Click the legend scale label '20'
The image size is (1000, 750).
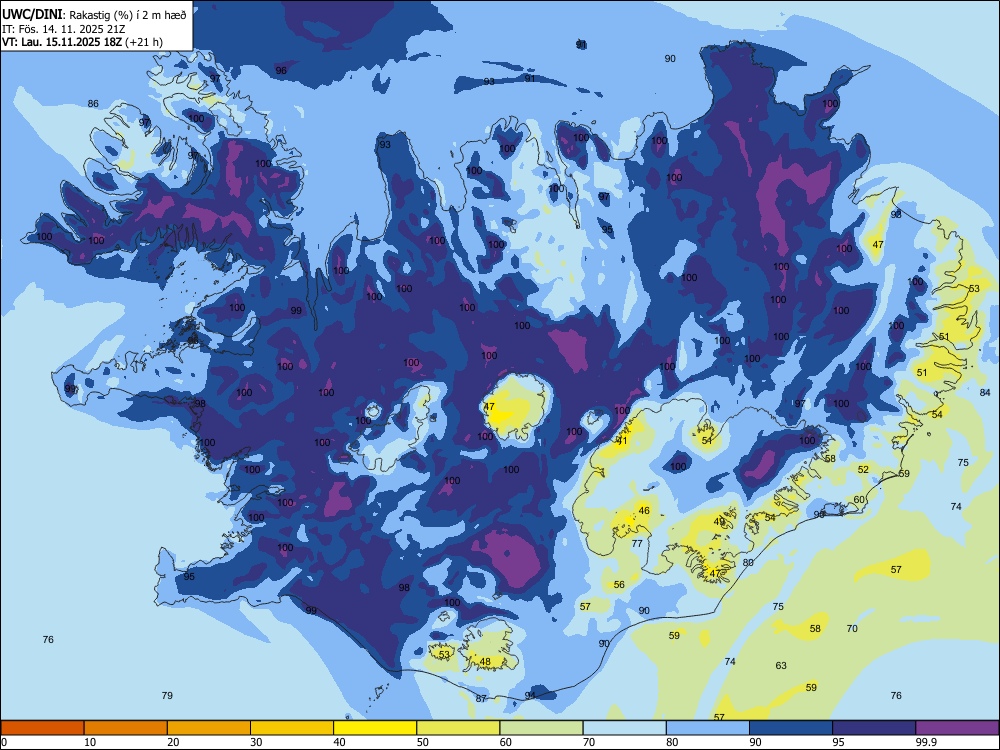pyautogui.click(x=173, y=742)
